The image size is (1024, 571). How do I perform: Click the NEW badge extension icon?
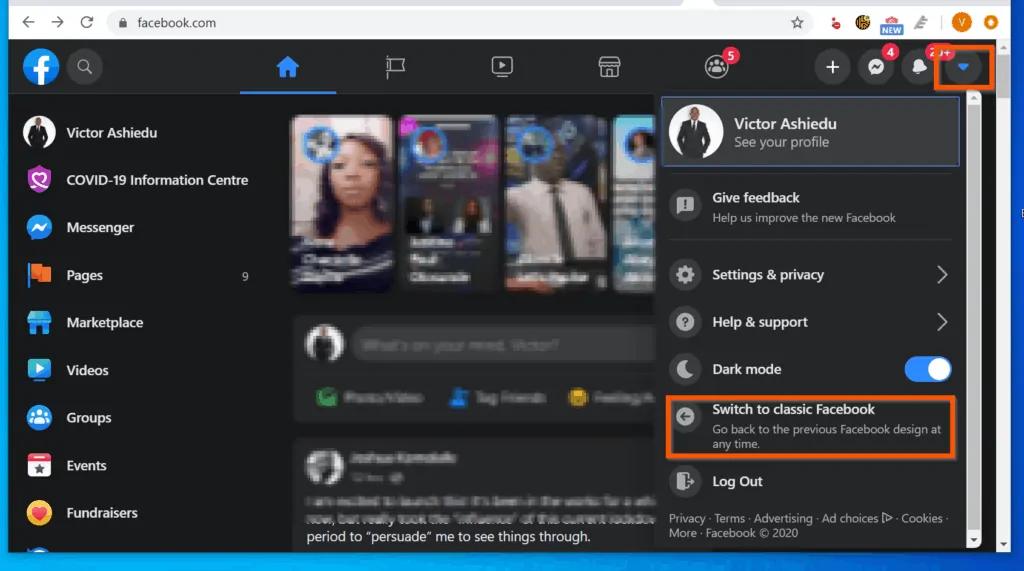tap(891, 24)
